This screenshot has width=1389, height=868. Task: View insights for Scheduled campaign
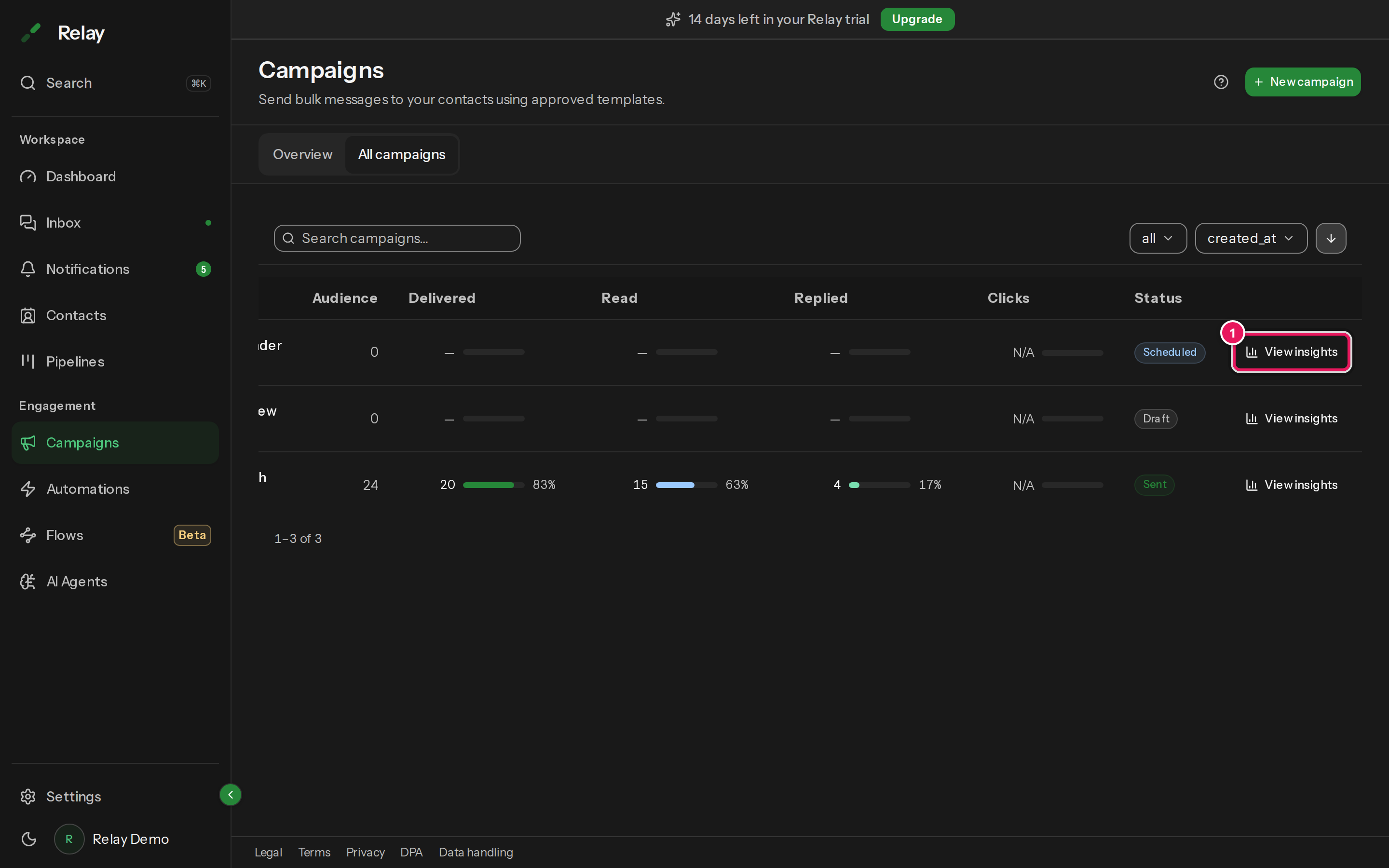pyautogui.click(x=1292, y=352)
